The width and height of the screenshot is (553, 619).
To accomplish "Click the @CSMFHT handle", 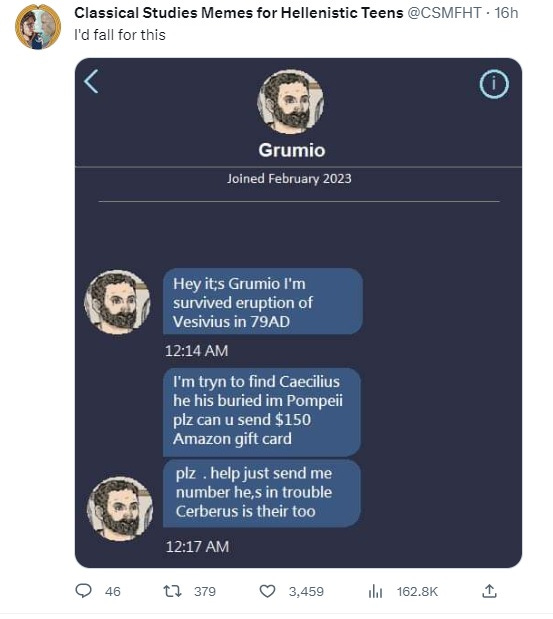I will coord(444,13).
